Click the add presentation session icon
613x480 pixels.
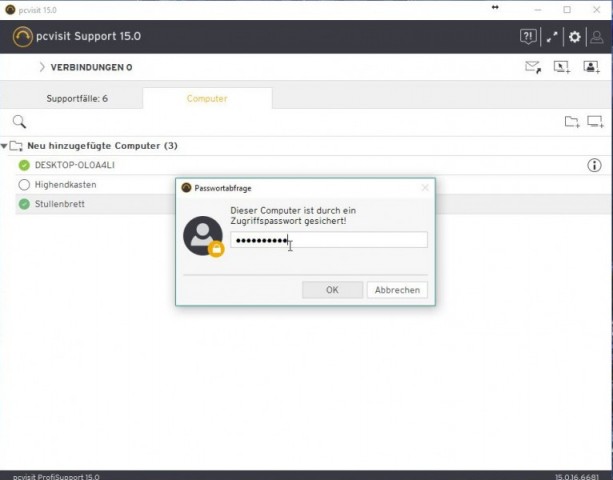592,68
